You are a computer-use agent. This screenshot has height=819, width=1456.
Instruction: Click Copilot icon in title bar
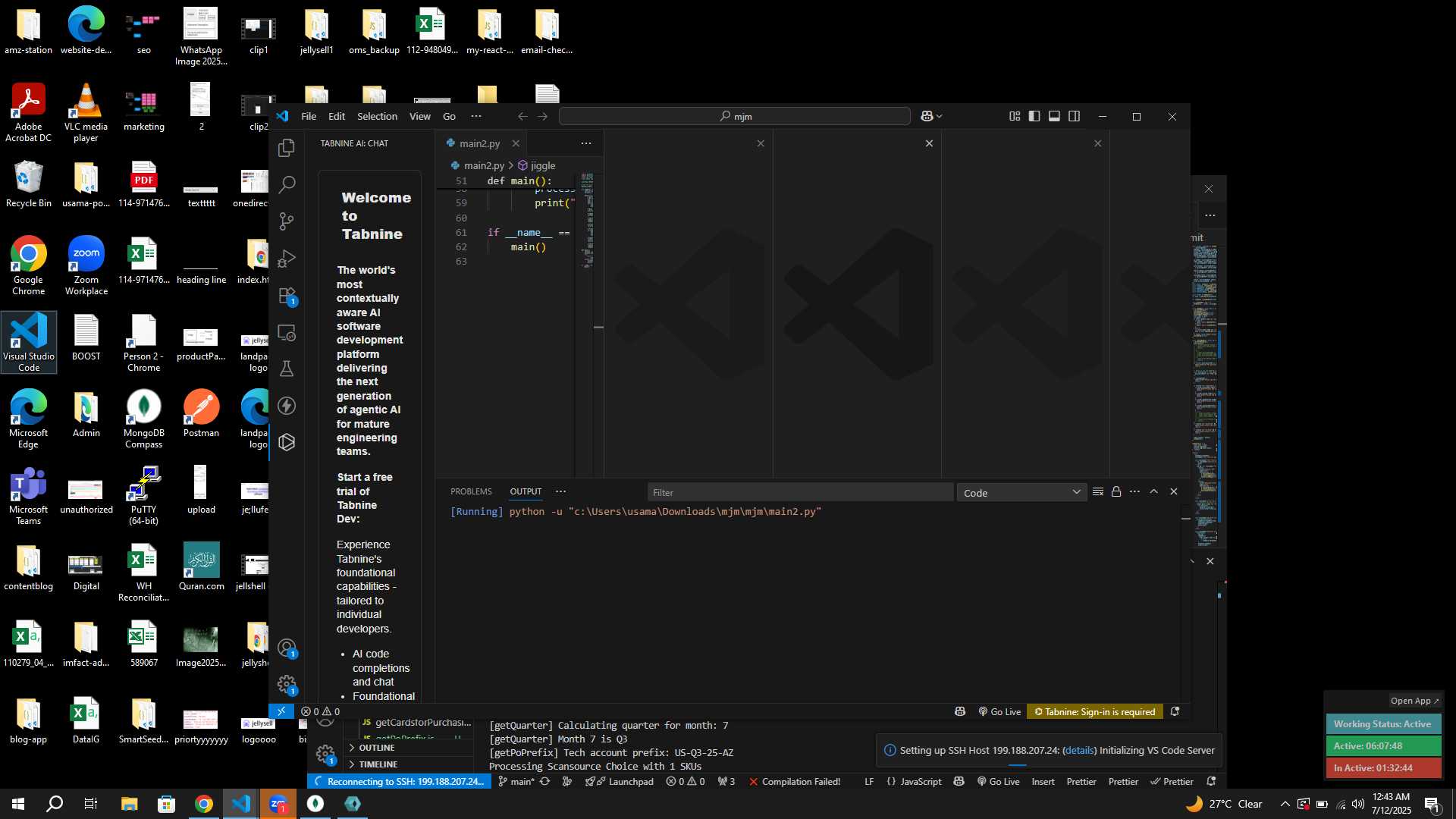(x=927, y=116)
